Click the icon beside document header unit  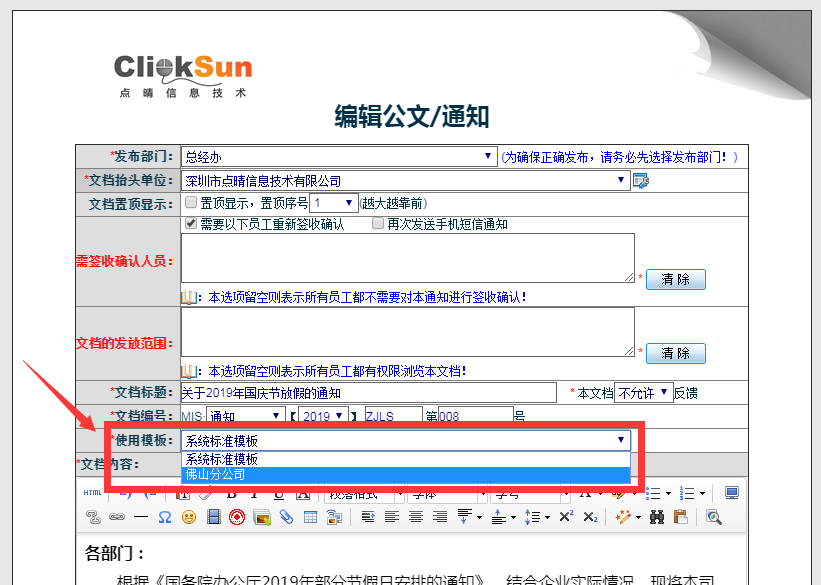(x=641, y=181)
